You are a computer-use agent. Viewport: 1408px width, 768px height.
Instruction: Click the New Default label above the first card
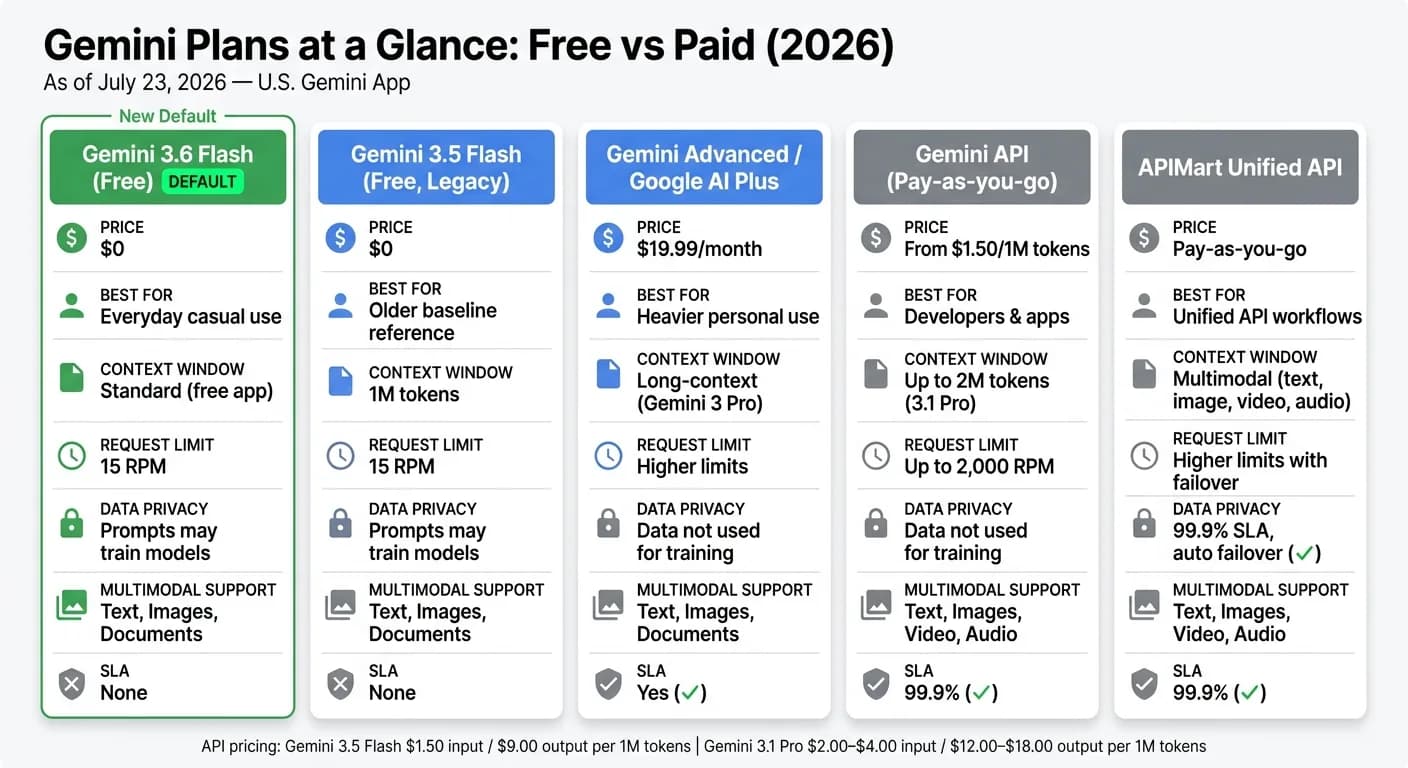[168, 116]
